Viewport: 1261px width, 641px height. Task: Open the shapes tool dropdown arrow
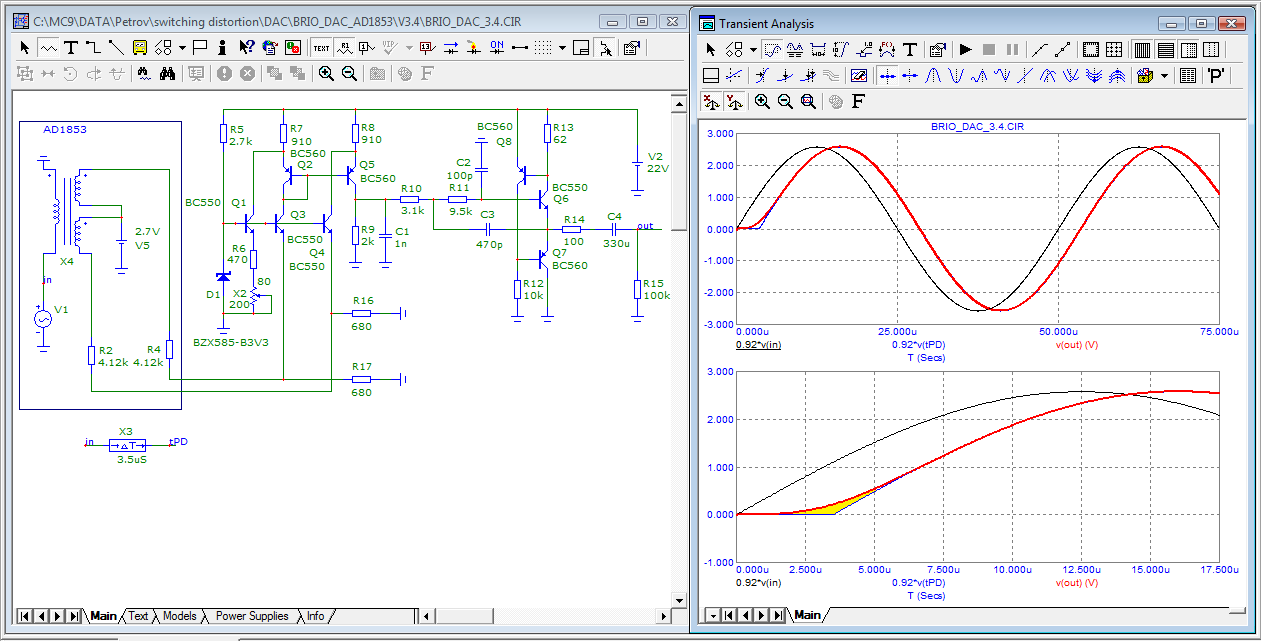coord(182,47)
